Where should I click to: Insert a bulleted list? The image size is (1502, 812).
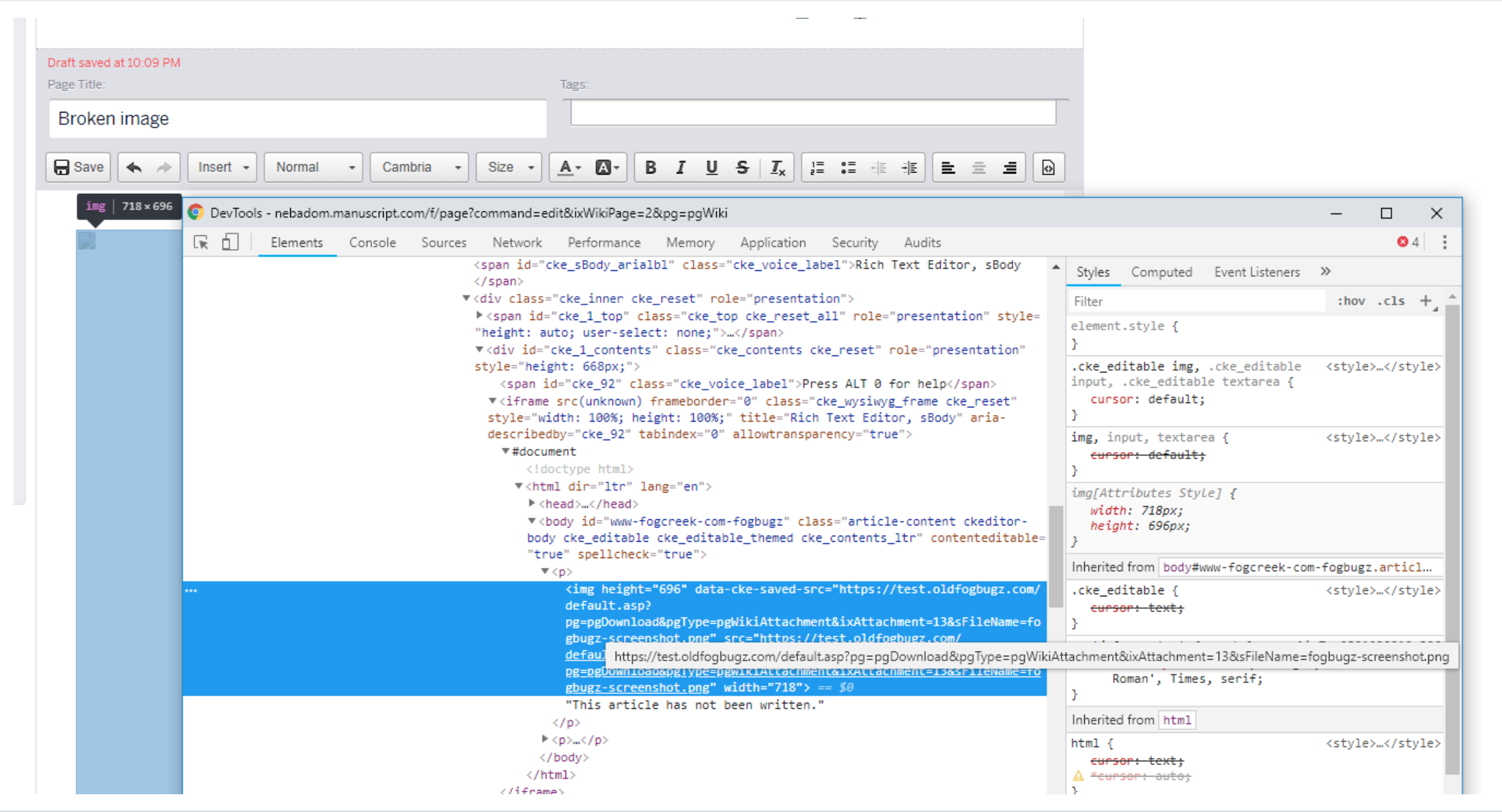tap(848, 167)
